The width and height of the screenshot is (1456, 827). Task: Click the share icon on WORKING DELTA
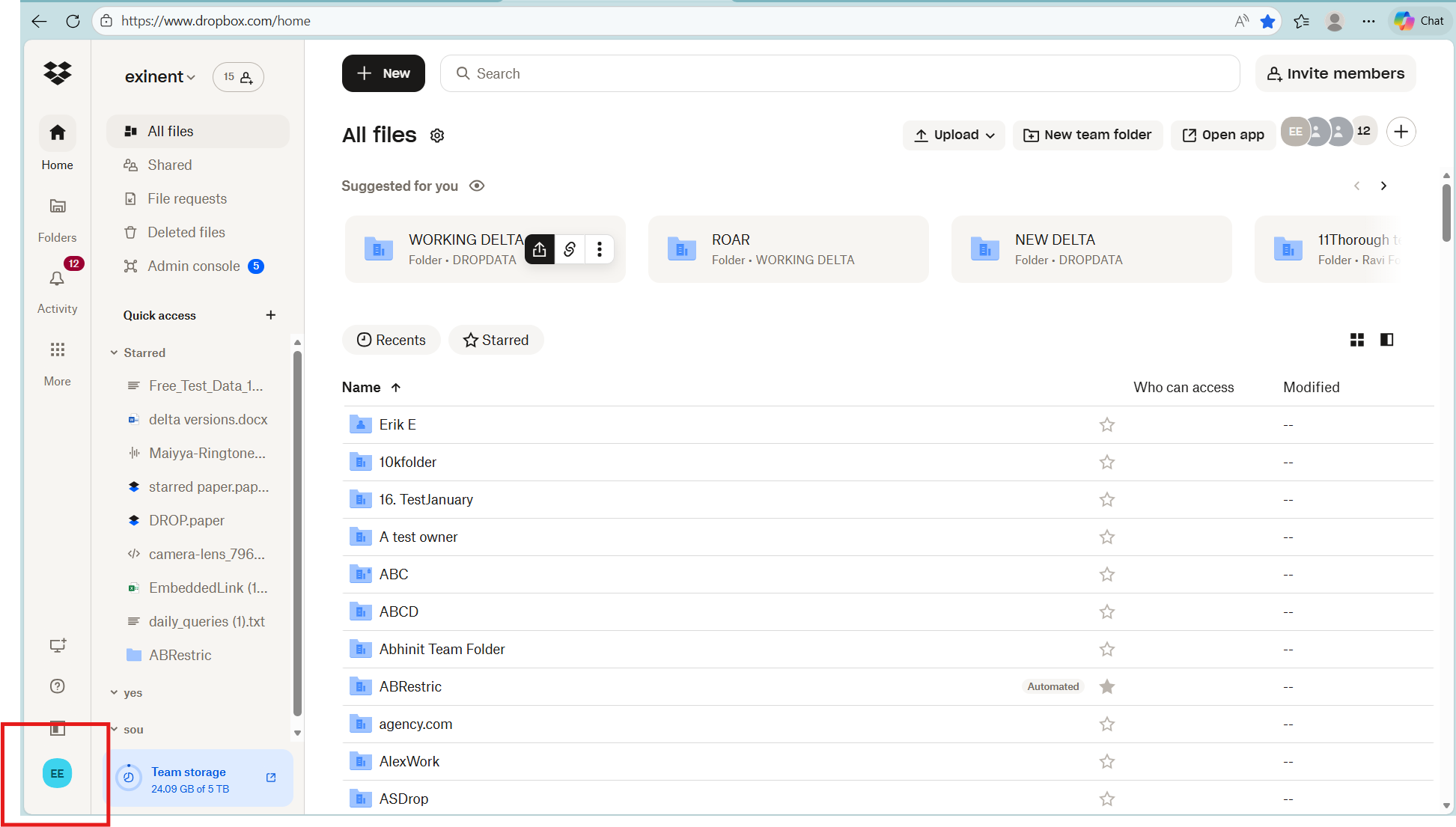tap(540, 249)
